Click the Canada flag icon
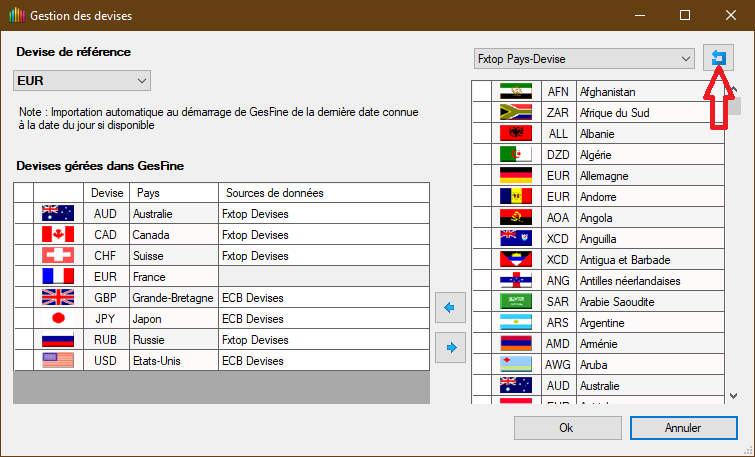 pyautogui.click(x=58, y=234)
